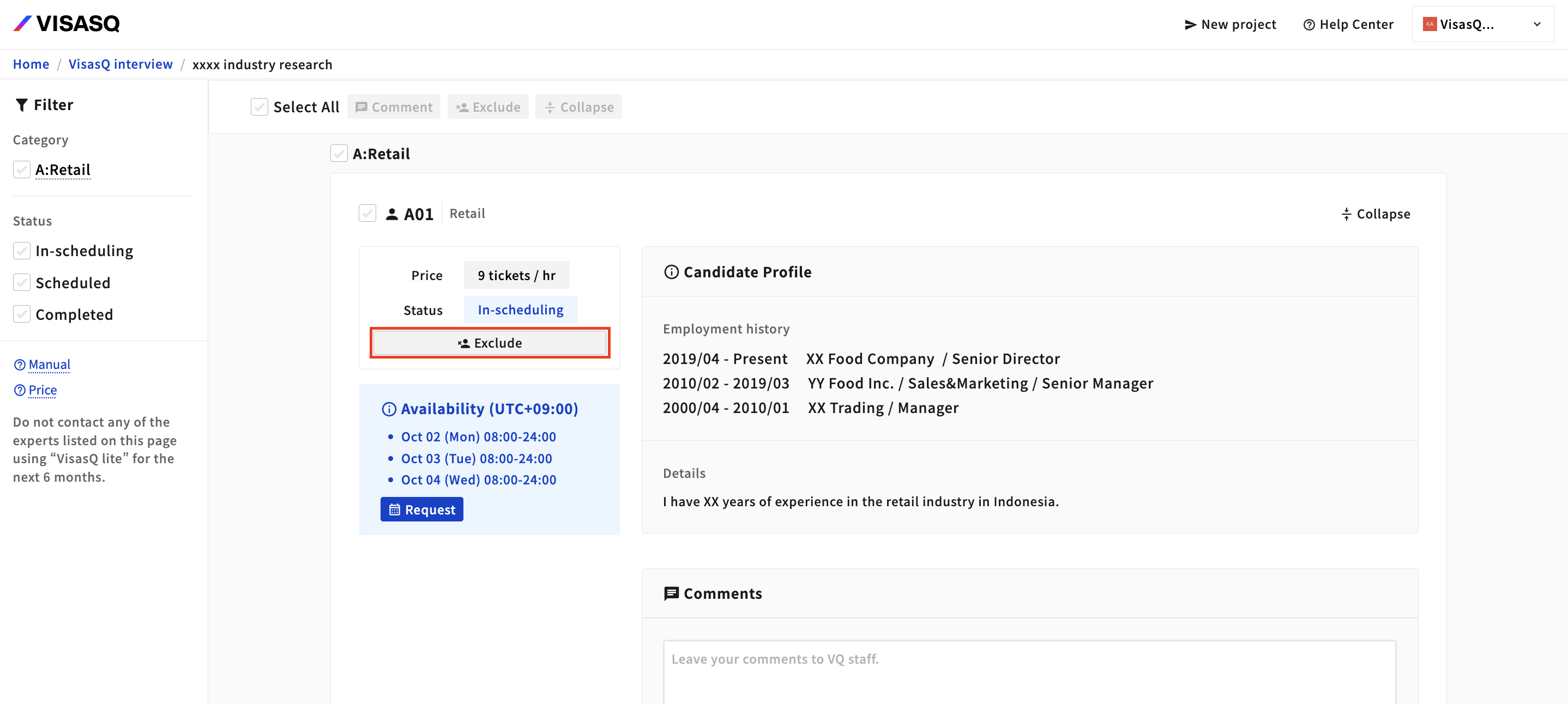This screenshot has height=704, width=1568.
Task: Click the toolbar Collapse button
Action: click(578, 106)
